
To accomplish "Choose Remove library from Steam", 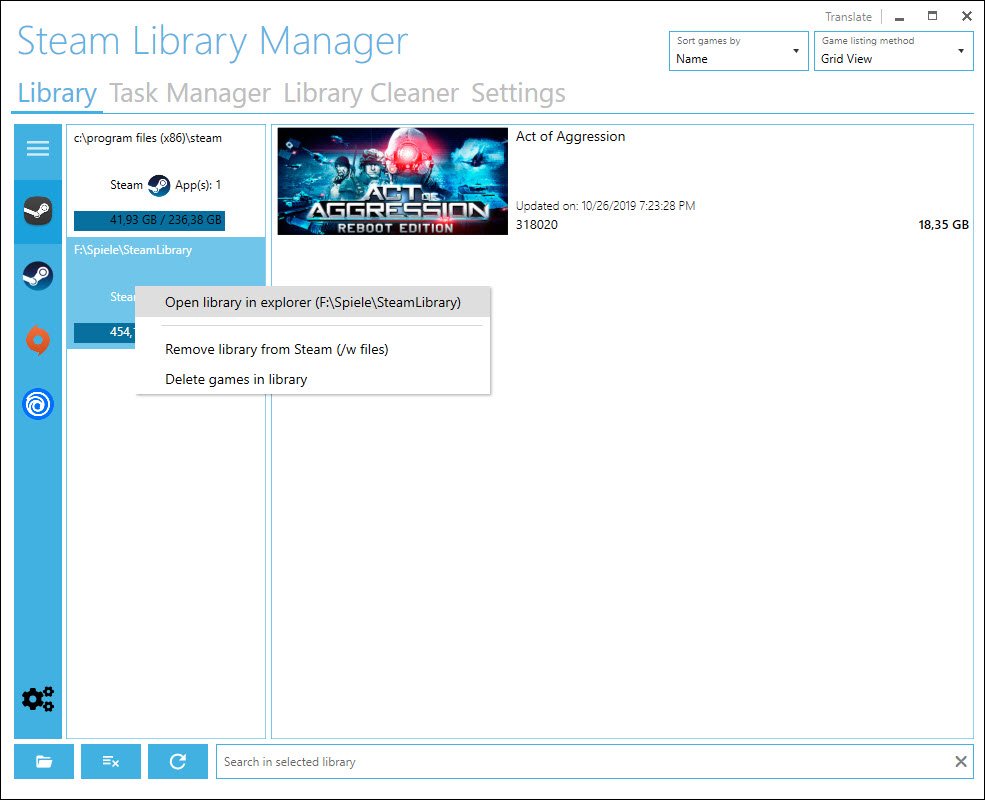I will [313, 349].
